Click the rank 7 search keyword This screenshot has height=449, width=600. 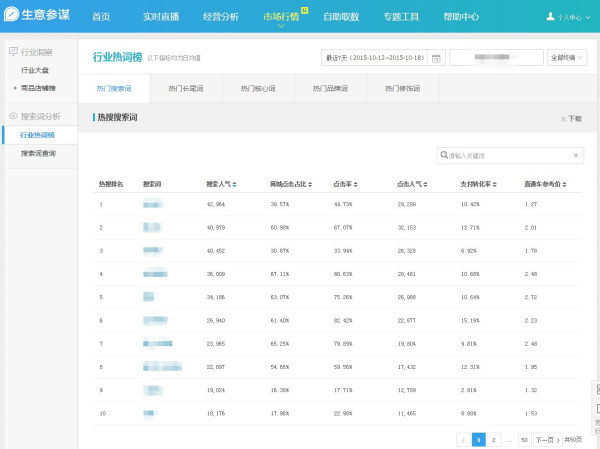click(158, 343)
